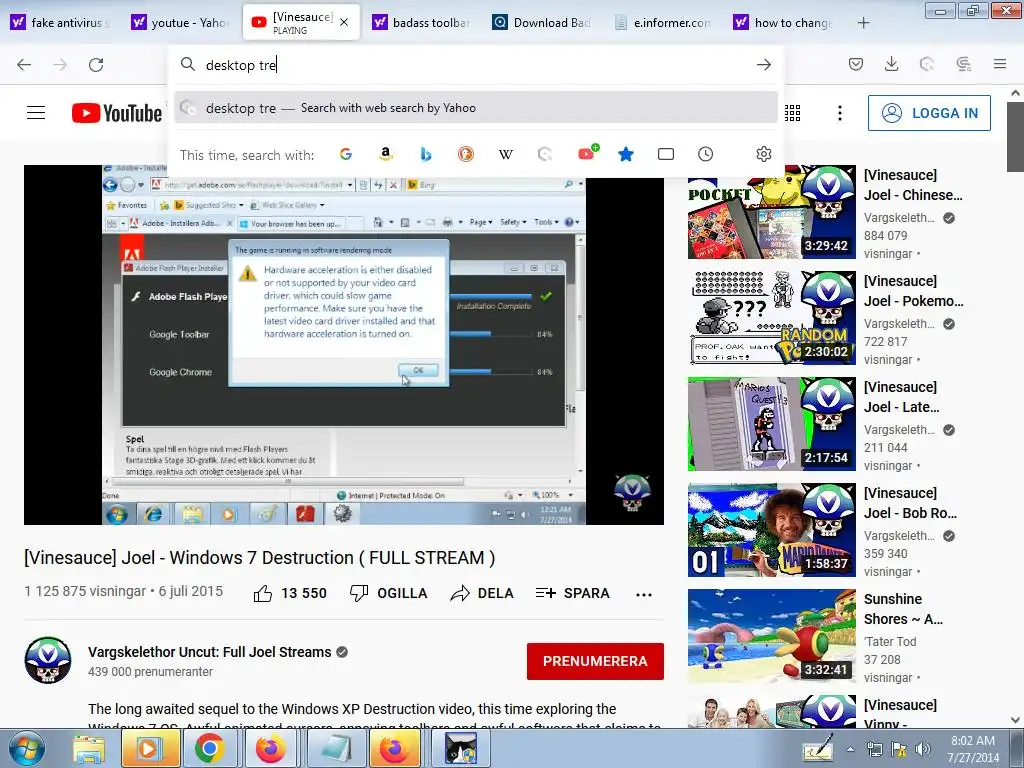Open Joel - Pokemo video thumbnail 2:30:02
The height and width of the screenshot is (768, 1024).
[771, 318]
